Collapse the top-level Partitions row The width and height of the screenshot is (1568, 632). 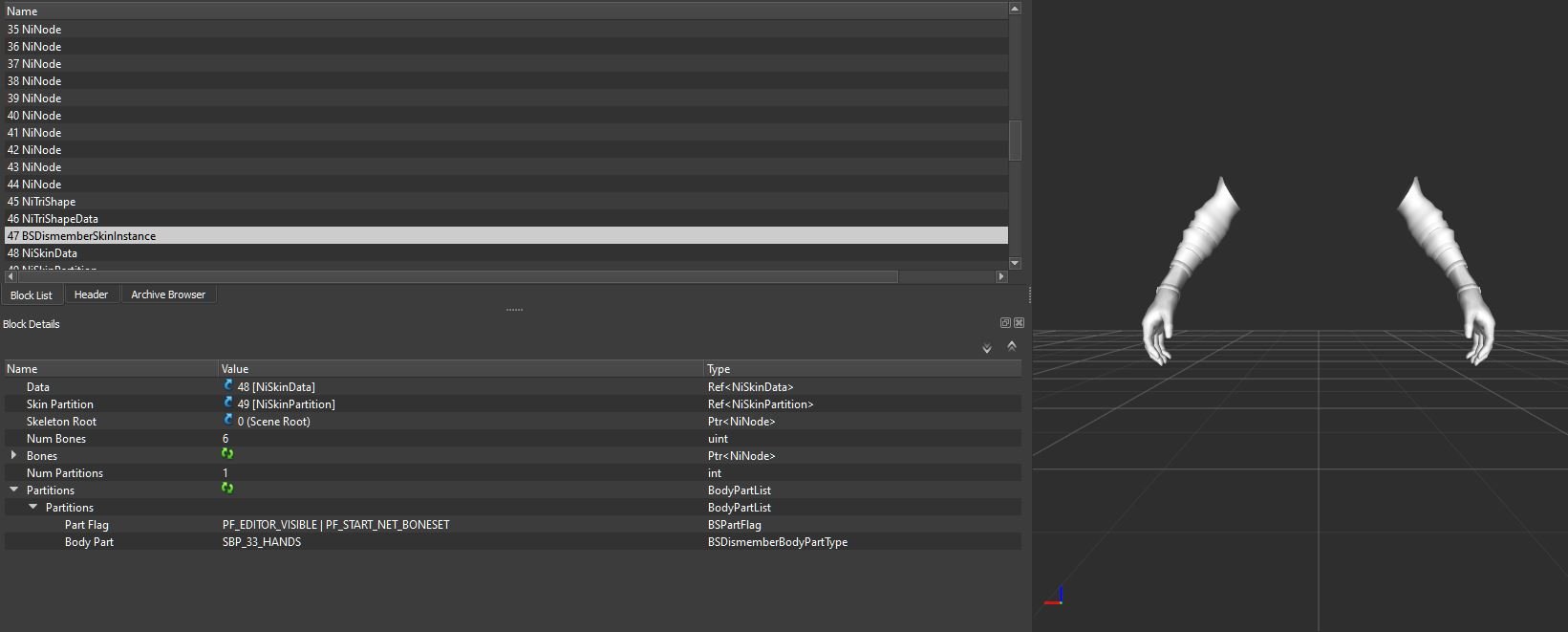pyautogui.click(x=13, y=490)
